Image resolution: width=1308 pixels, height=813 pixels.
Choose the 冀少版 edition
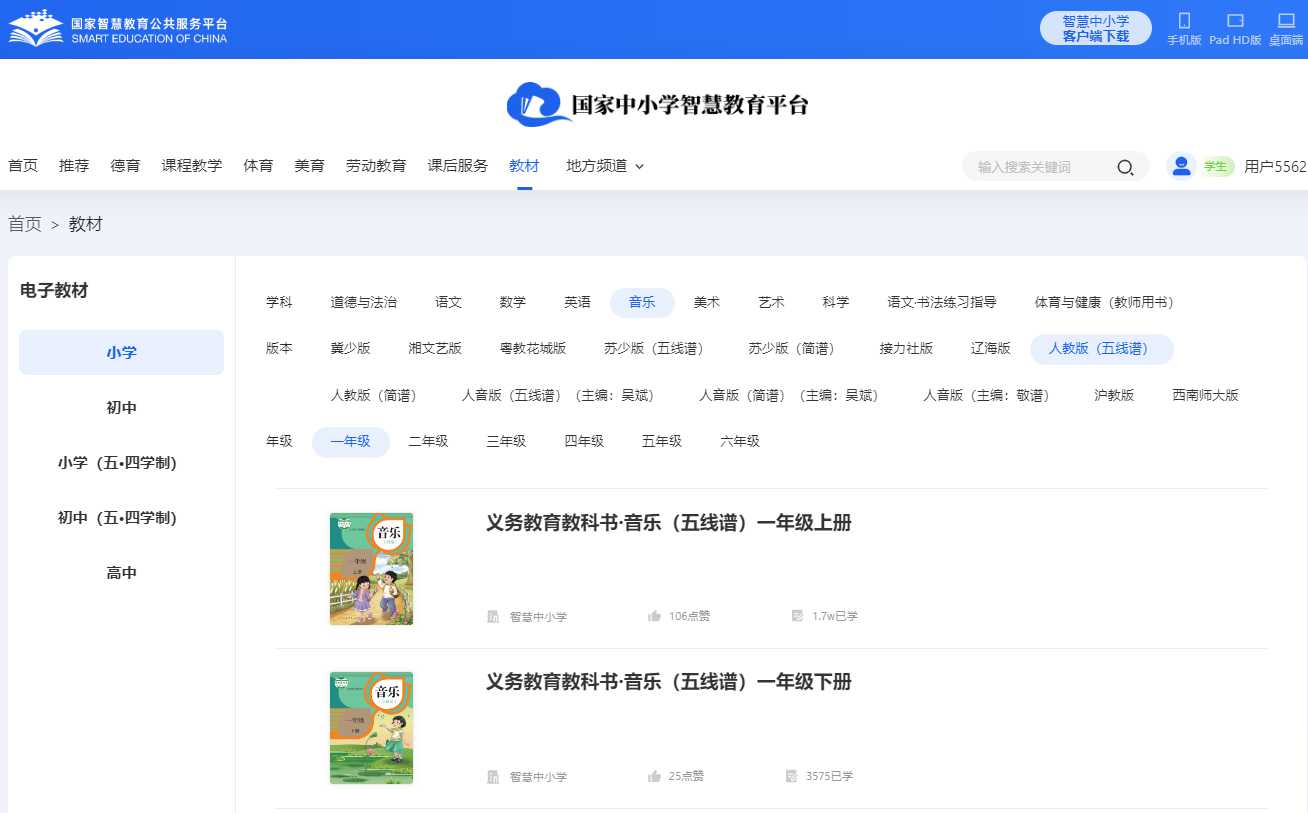click(350, 349)
